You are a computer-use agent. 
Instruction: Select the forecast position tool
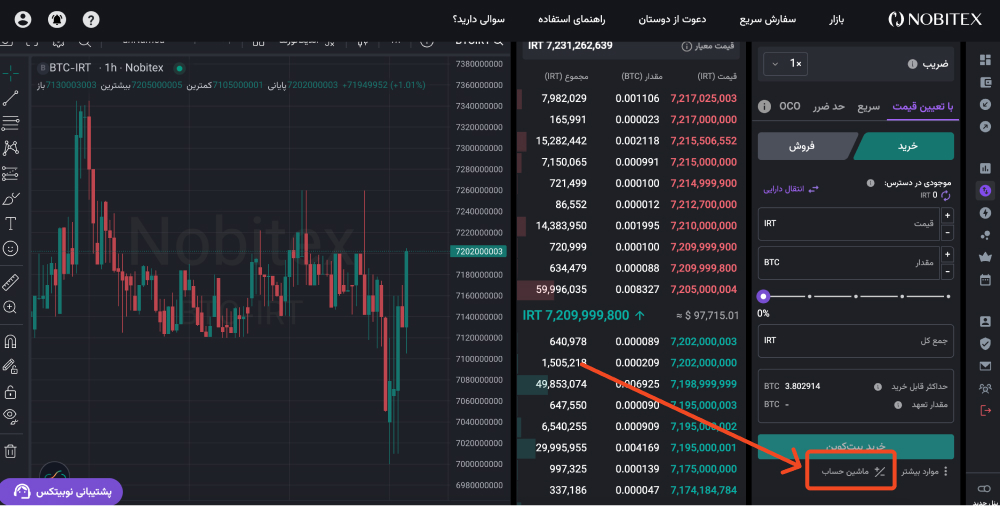[10, 173]
